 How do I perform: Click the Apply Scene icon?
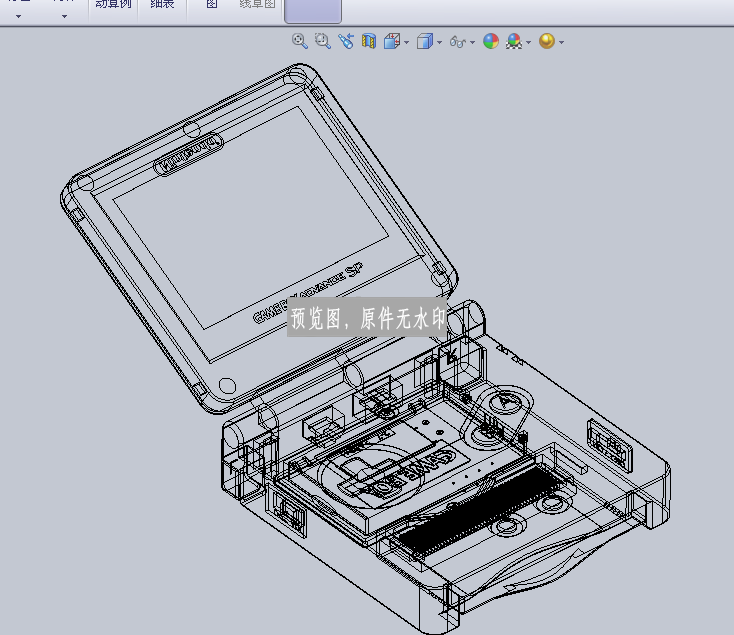pos(514,41)
